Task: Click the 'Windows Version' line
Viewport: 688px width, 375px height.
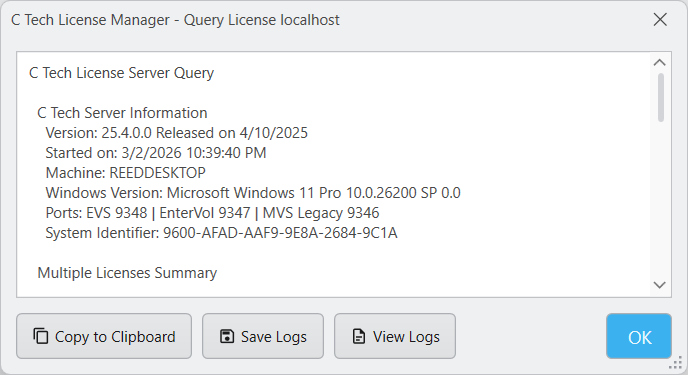Action: (253, 193)
